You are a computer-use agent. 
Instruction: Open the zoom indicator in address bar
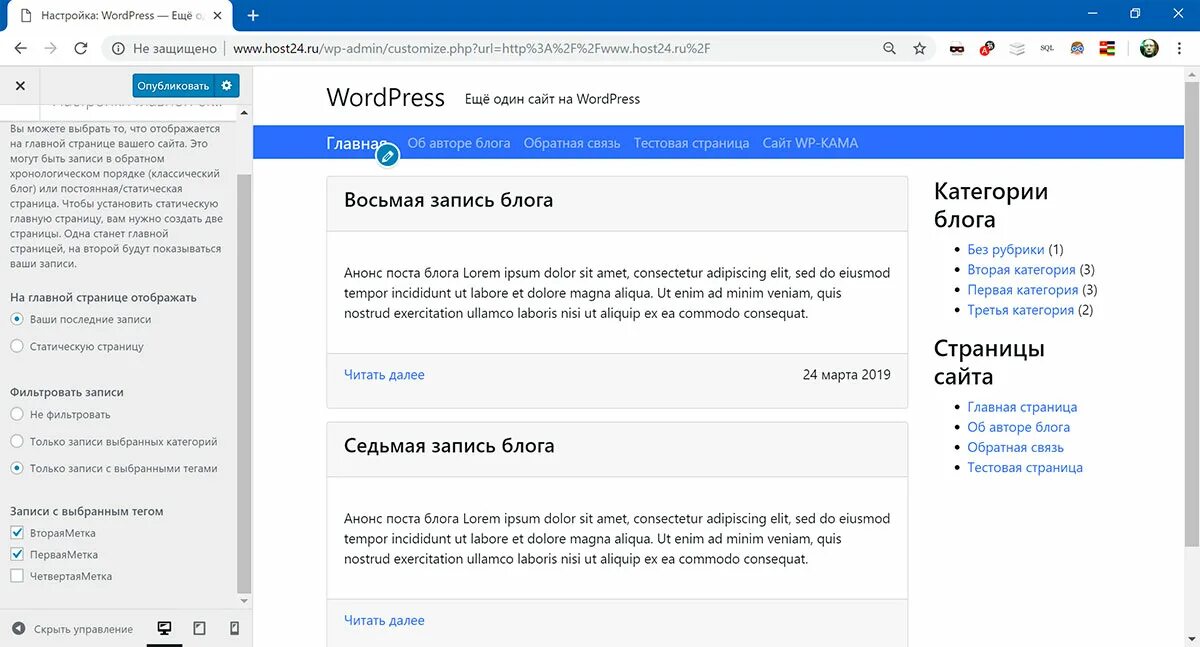[x=890, y=48]
